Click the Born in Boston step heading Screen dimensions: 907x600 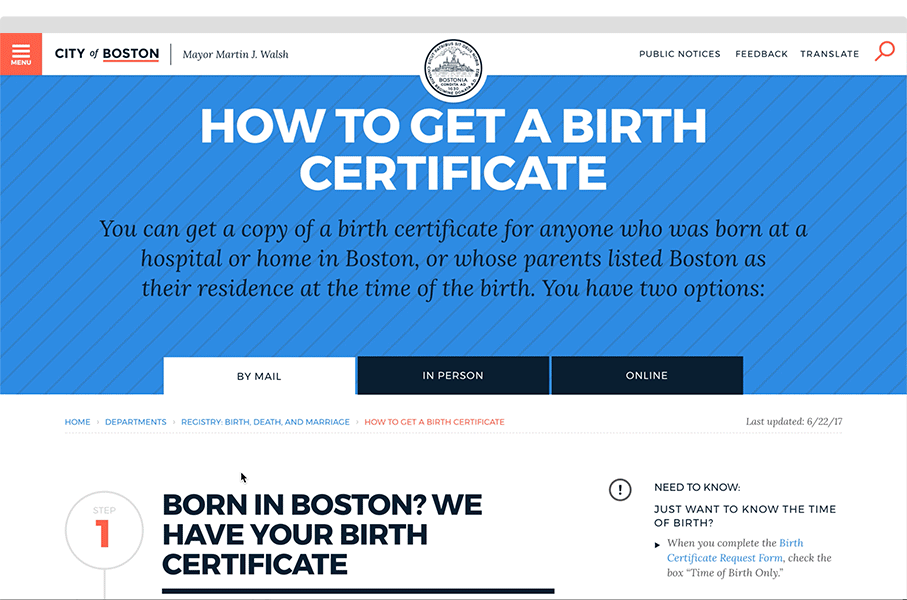pos(322,535)
